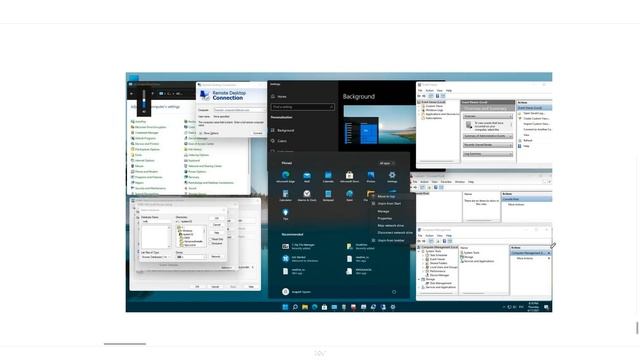This screenshot has width=640, height=360.
Task: Open Background in the Settings sidebar
Action: [x=285, y=130]
